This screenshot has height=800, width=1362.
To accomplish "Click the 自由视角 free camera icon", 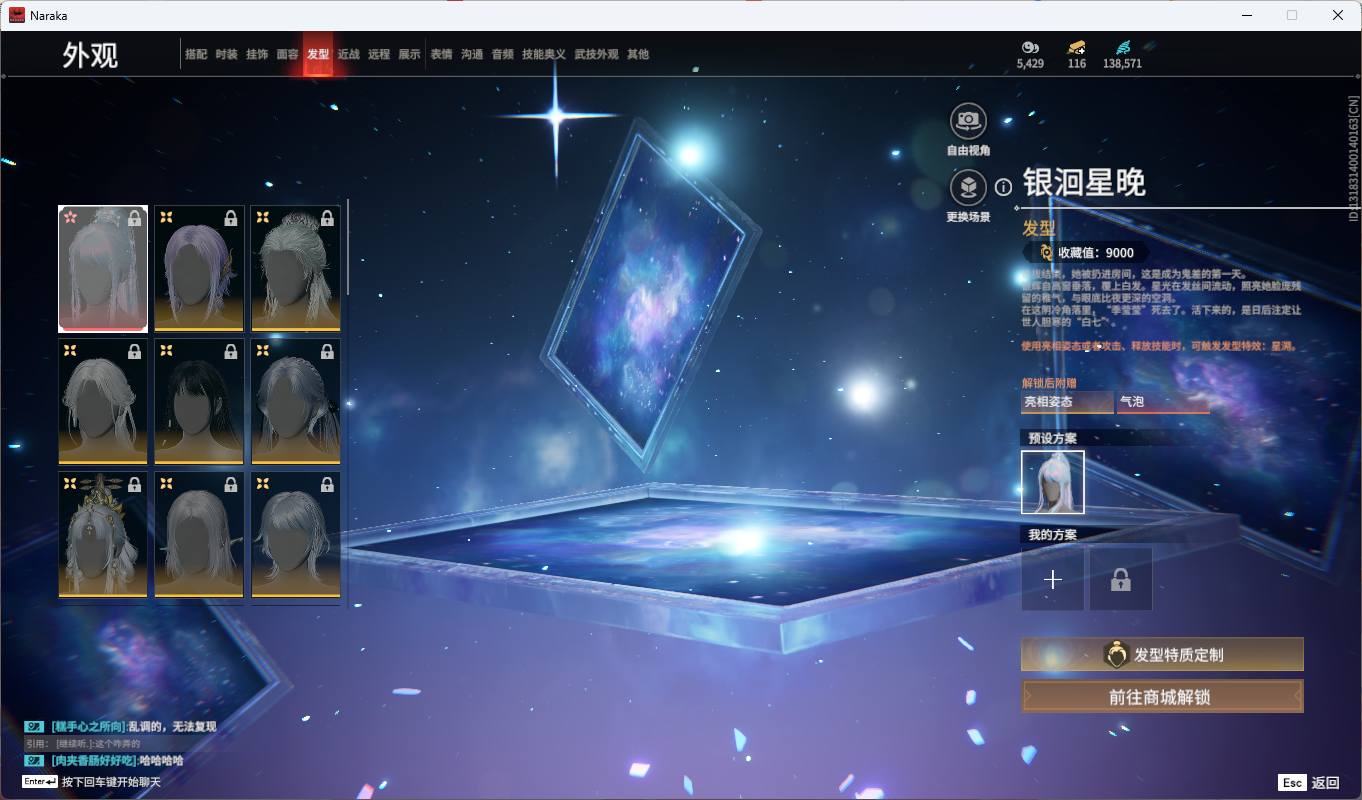I will pyautogui.click(x=967, y=121).
